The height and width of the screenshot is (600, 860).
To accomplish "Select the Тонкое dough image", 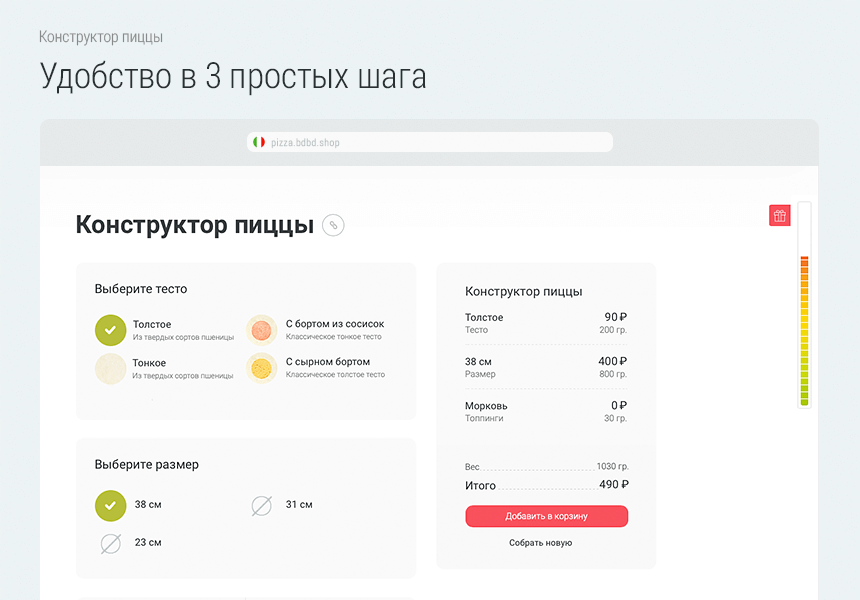I will pyautogui.click(x=110, y=368).
